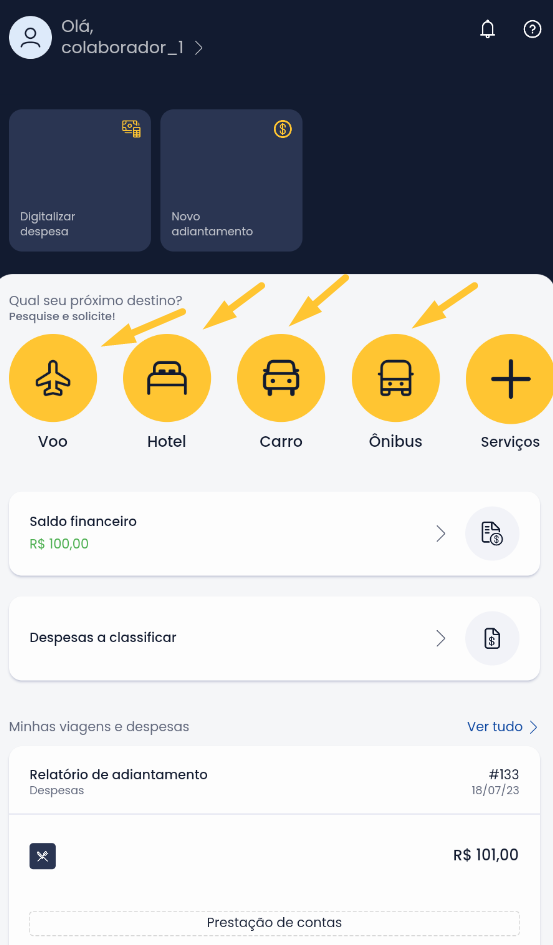Click the meal category icon in report
The width and height of the screenshot is (553, 945).
pos(43,856)
